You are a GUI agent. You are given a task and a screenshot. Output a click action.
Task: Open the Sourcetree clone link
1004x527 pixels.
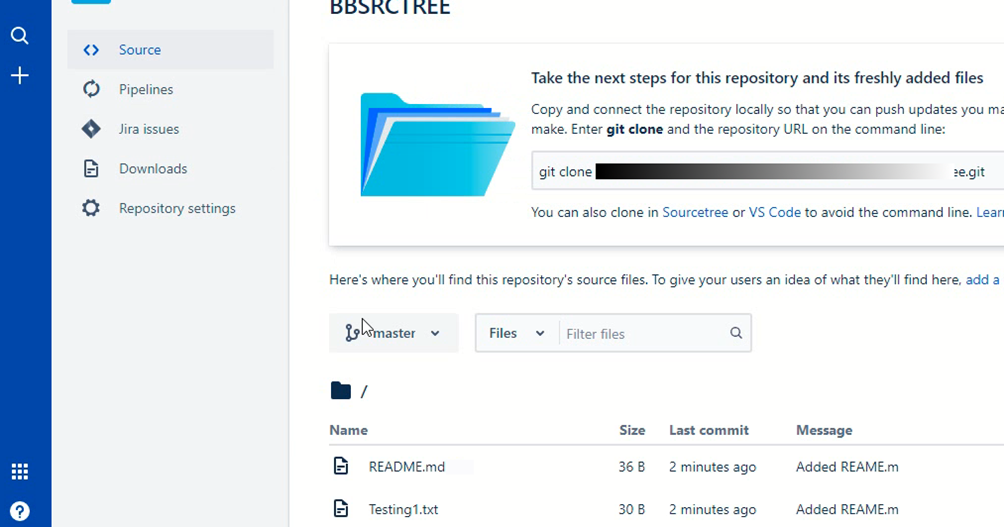pos(695,212)
